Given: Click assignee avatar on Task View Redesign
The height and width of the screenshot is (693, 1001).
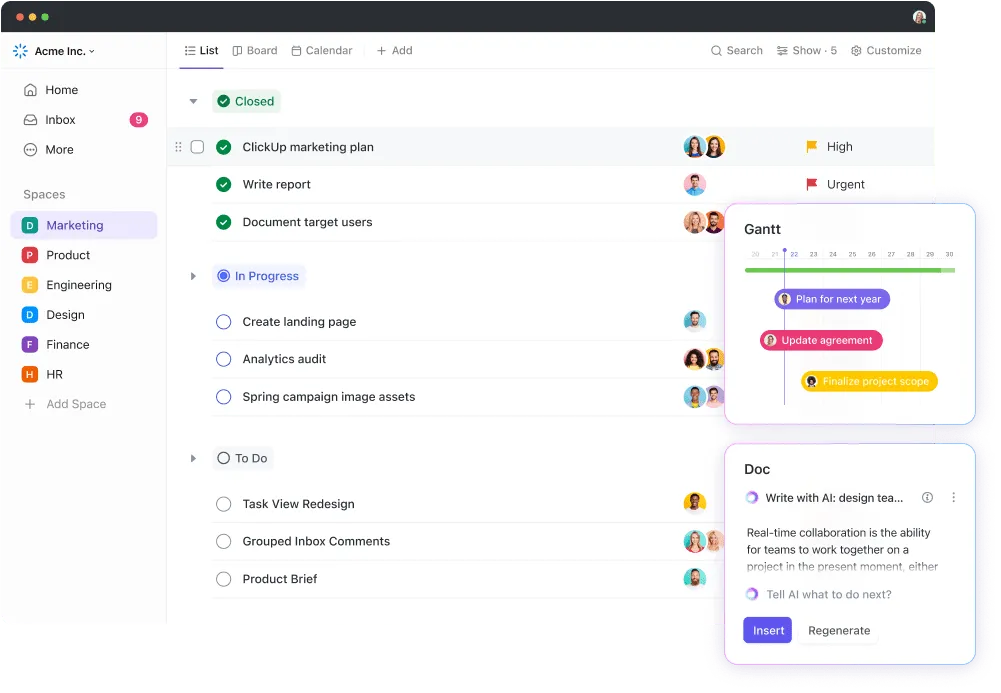Looking at the screenshot, I should pos(695,503).
